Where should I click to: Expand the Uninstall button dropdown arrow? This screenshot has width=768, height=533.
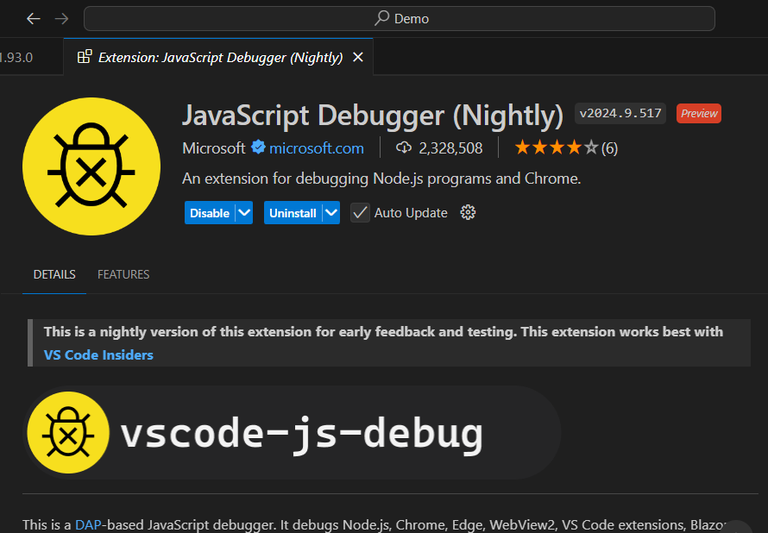(332, 213)
